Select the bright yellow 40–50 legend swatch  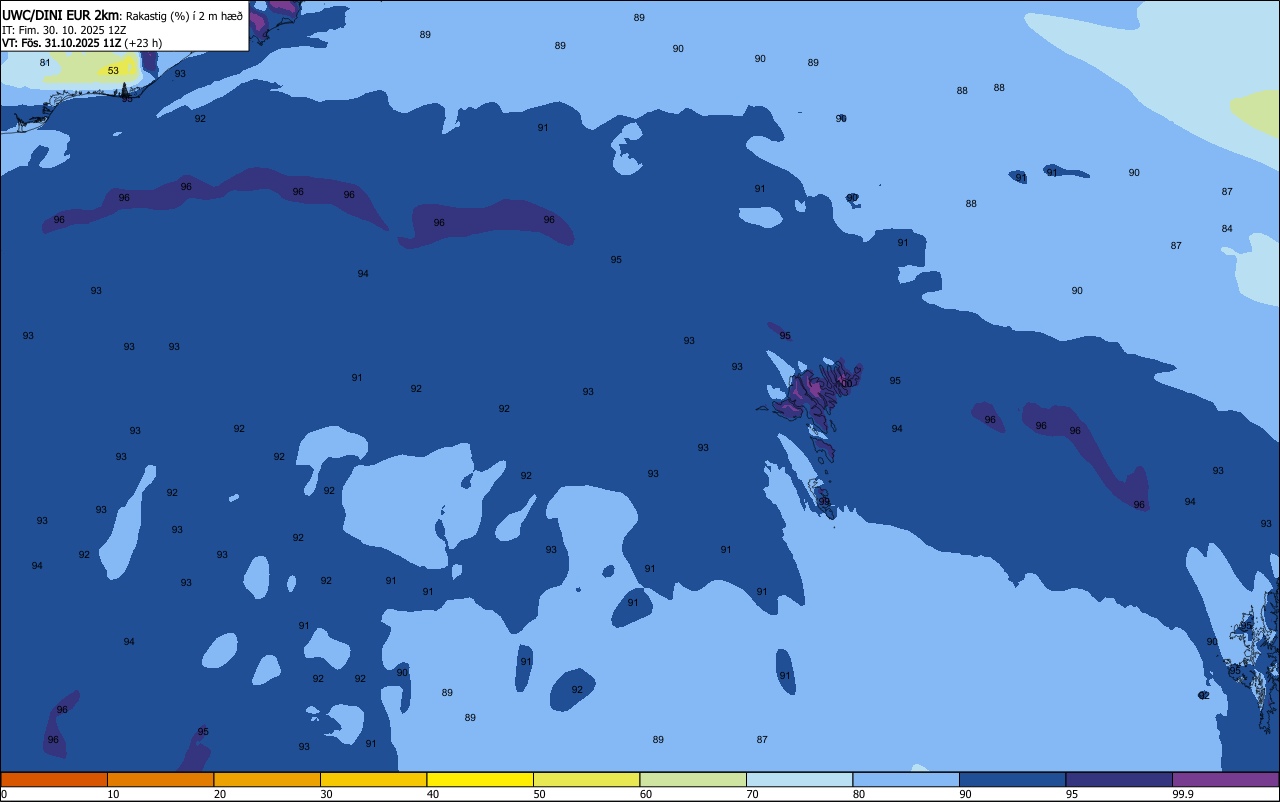[x=480, y=779]
